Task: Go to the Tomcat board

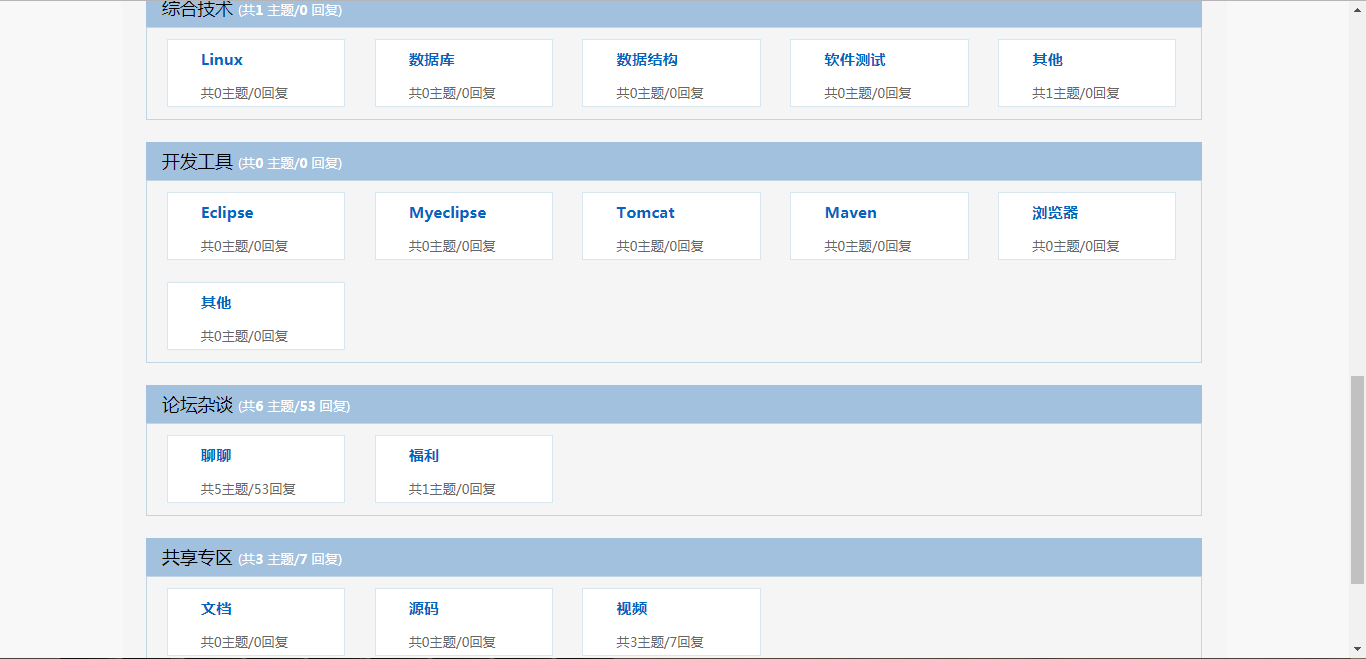Action: pyautogui.click(x=646, y=213)
